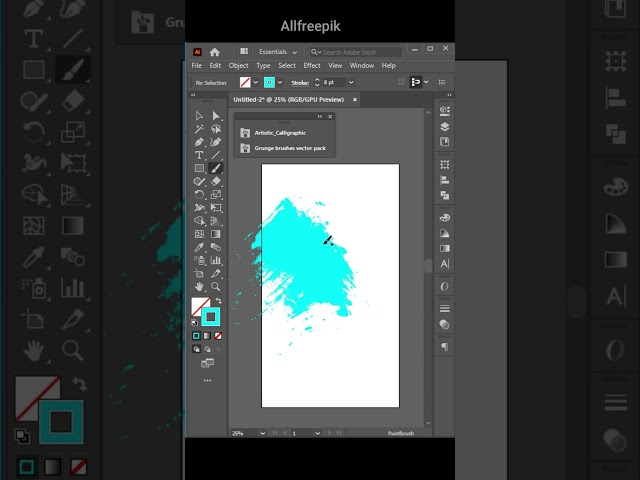Reset to default fill and stroke

pyautogui.click(x=195, y=323)
